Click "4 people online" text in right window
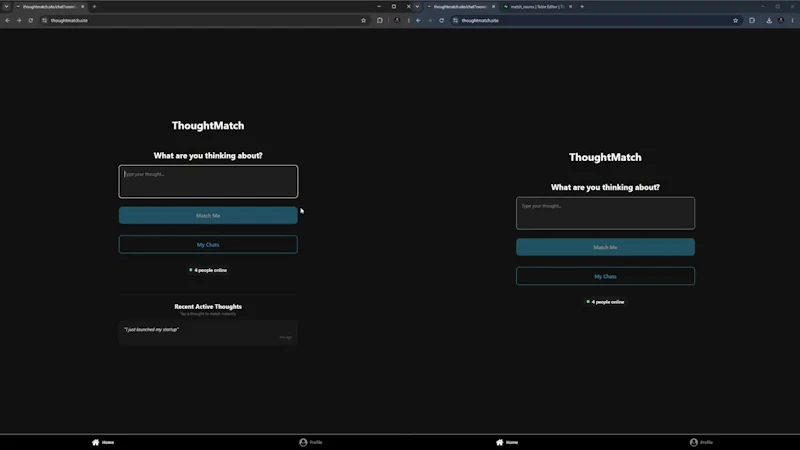This screenshot has width=800, height=450. click(x=608, y=302)
